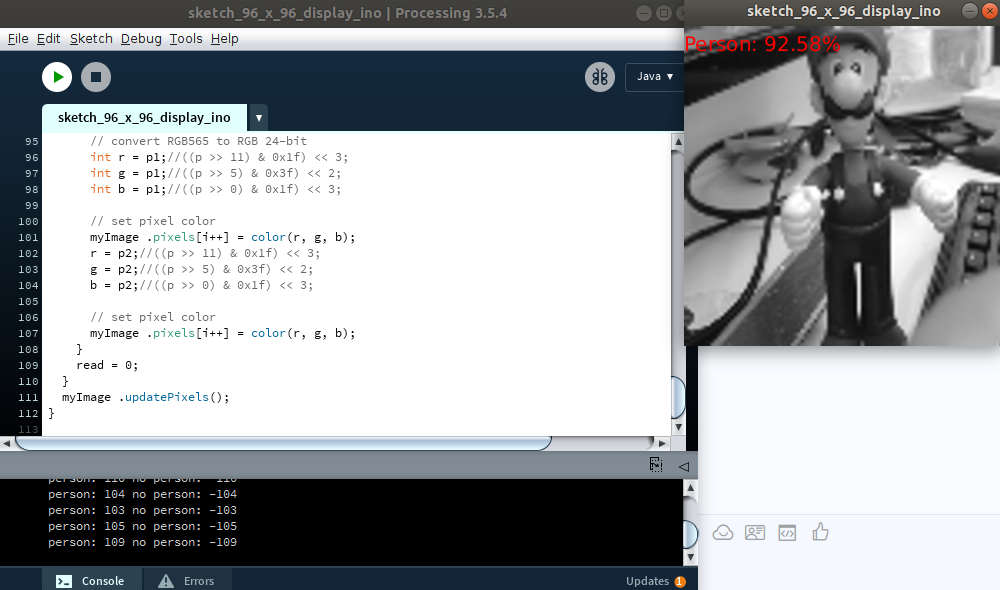Click the thumbs up icon
Viewport: 1000px width, 590px height.
820,531
